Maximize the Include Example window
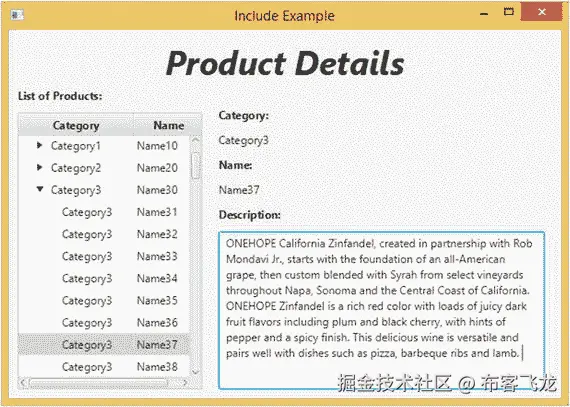Image resolution: width=570 pixels, height=407 pixels. click(508, 12)
